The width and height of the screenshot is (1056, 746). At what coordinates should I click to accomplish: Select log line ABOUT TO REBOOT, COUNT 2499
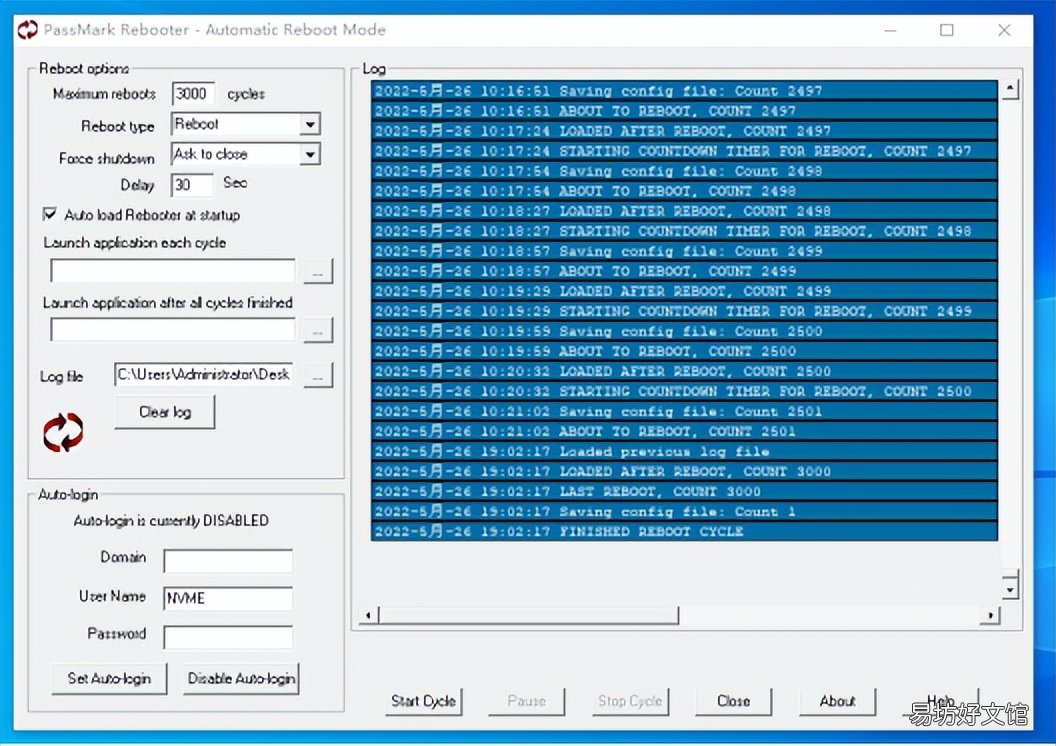click(x=684, y=271)
